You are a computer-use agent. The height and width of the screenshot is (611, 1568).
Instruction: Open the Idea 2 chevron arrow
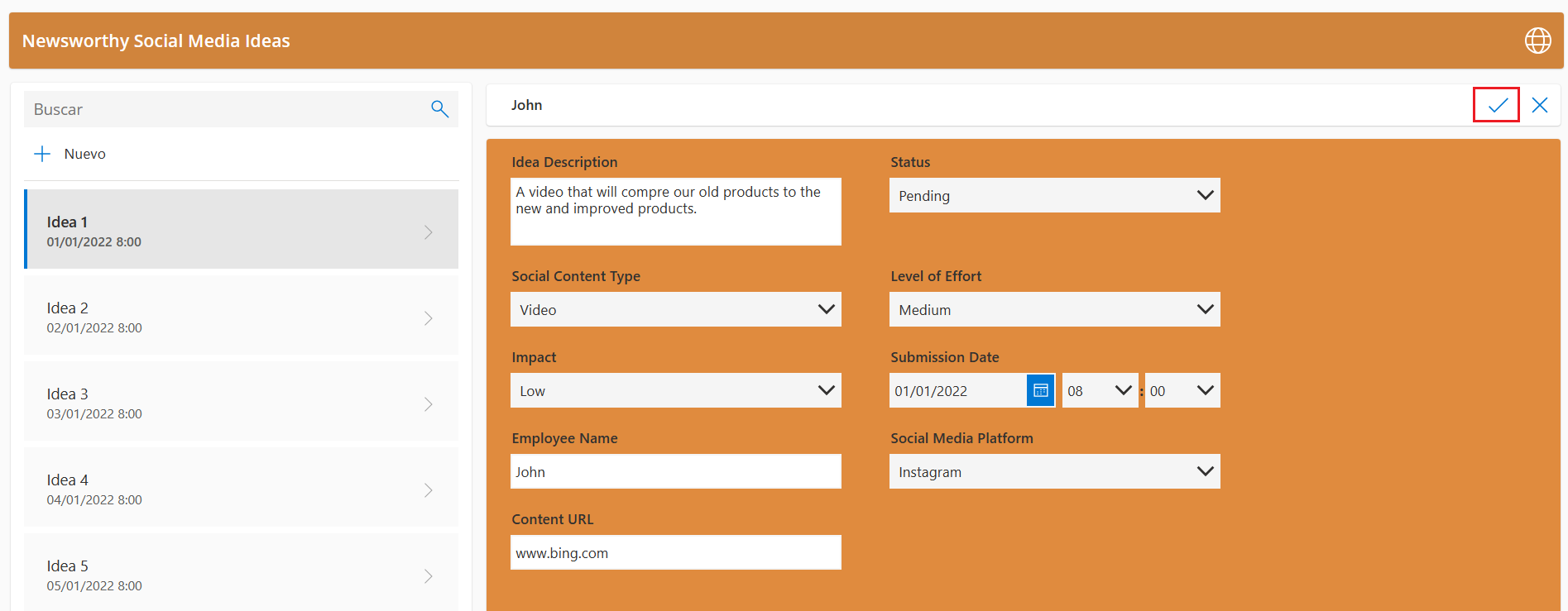click(429, 318)
